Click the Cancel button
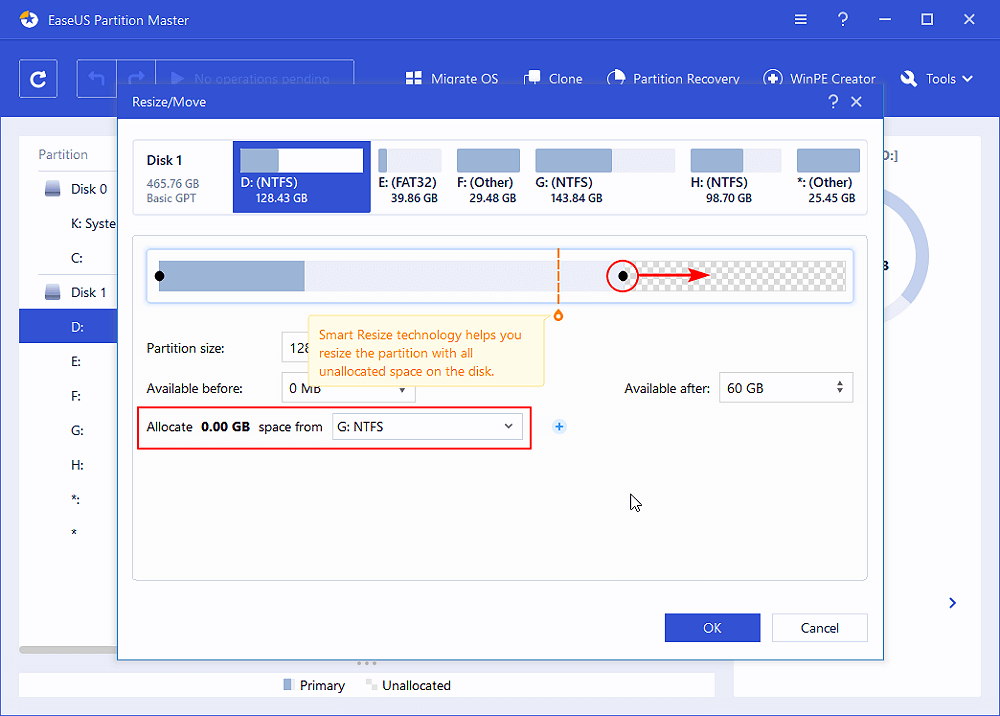Screen dimensions: 1000x716 point(820,628)
